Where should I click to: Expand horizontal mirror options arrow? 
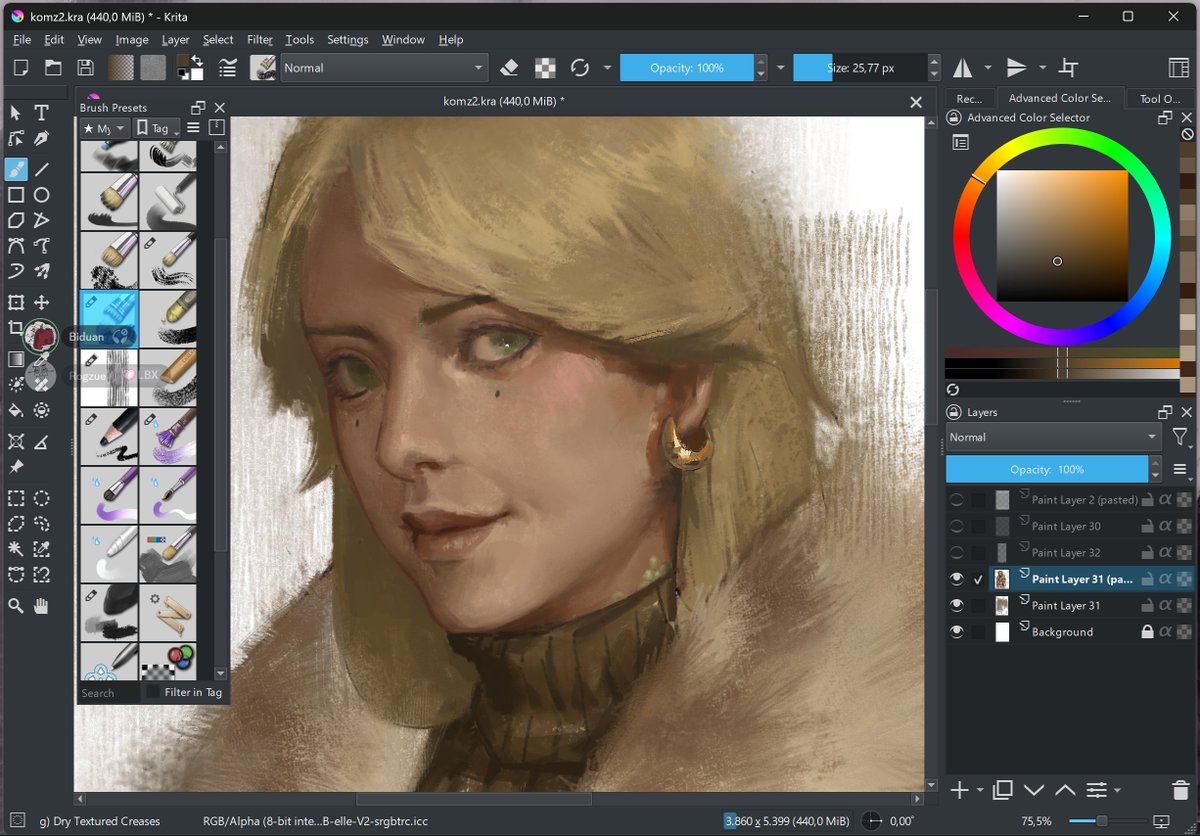[x=988, y=68]
